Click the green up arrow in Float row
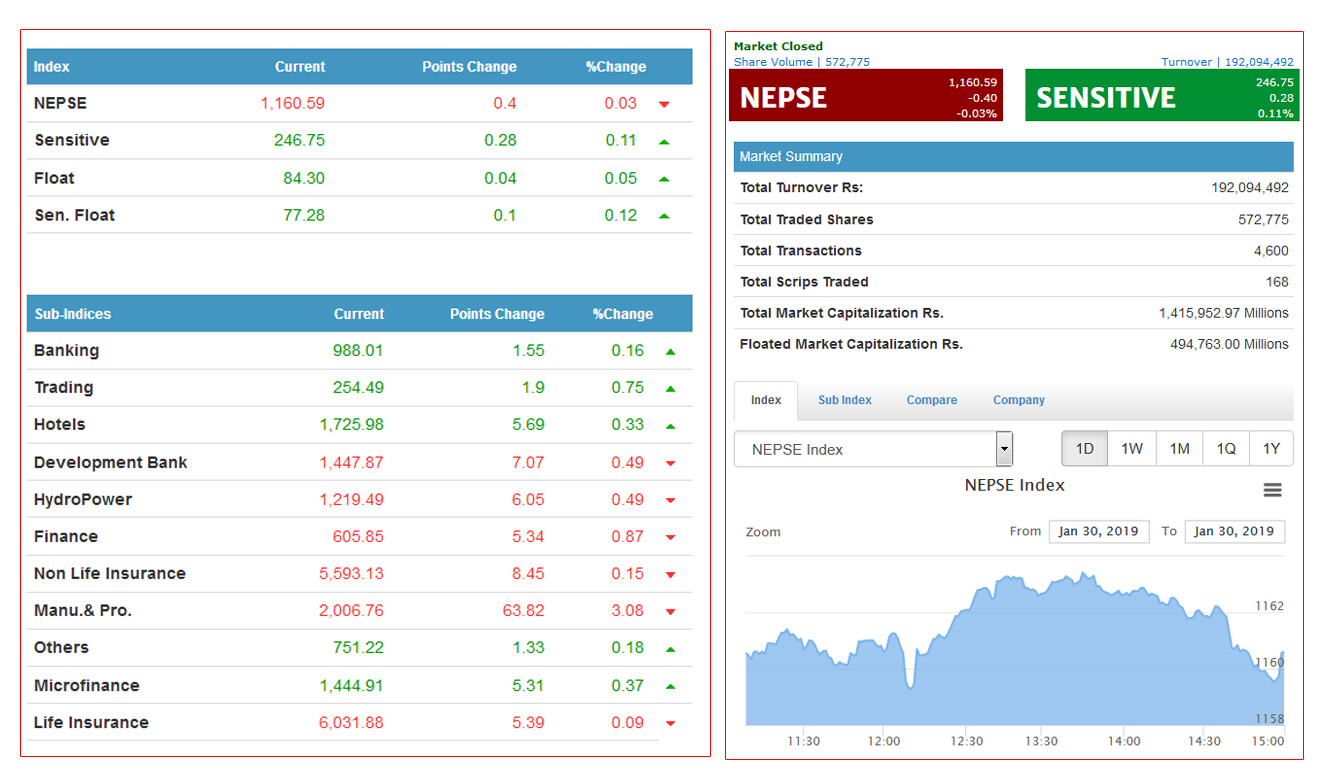Viewport: 1329px width, 774px height. [664, 179]
